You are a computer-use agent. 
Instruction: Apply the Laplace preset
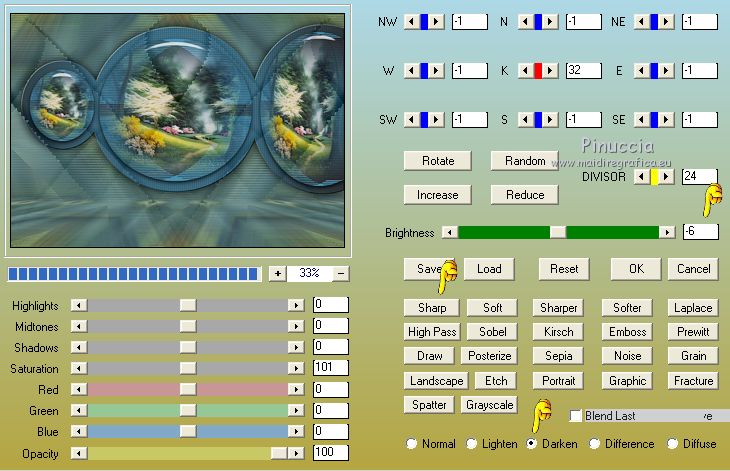[693, 308]
